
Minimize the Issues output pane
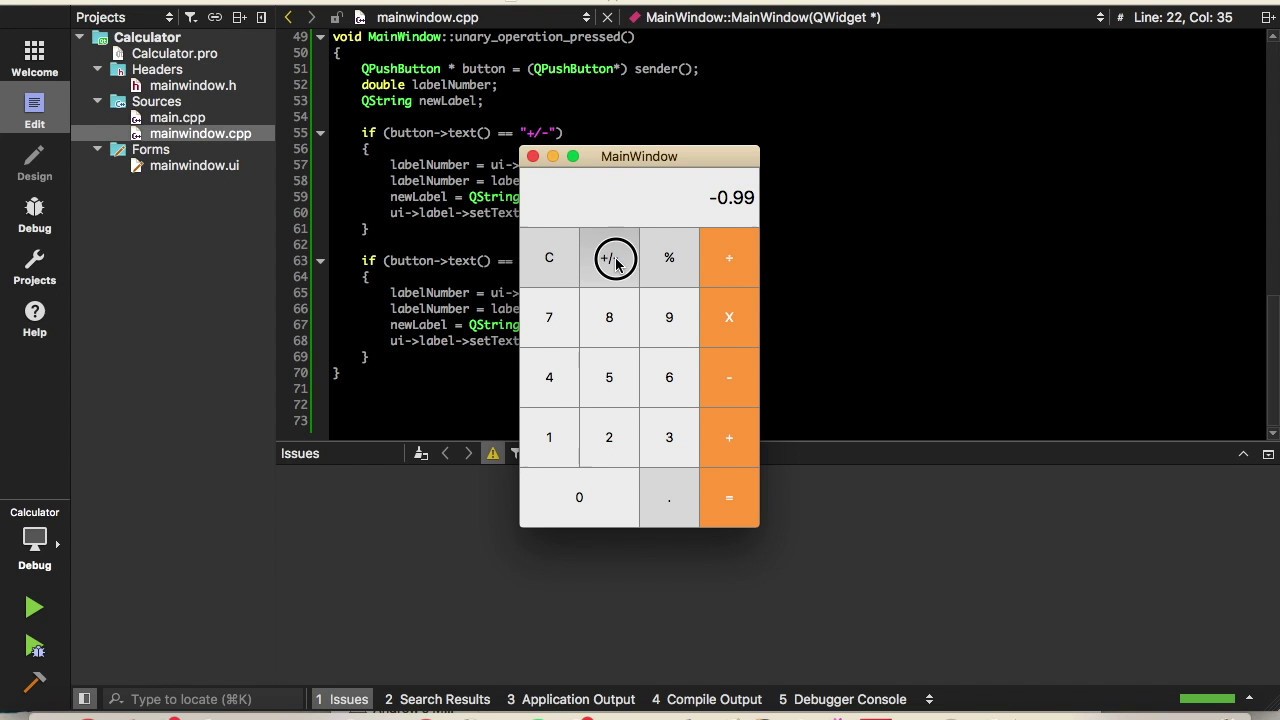[1243, 454]
